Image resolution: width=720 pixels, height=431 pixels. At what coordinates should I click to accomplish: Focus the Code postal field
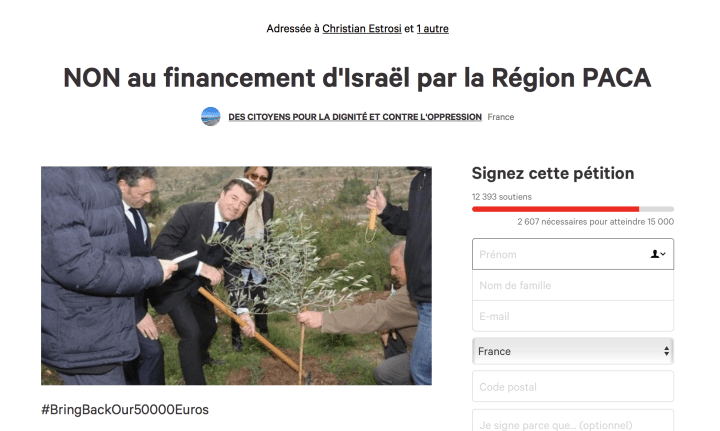(x=573, y=386)
